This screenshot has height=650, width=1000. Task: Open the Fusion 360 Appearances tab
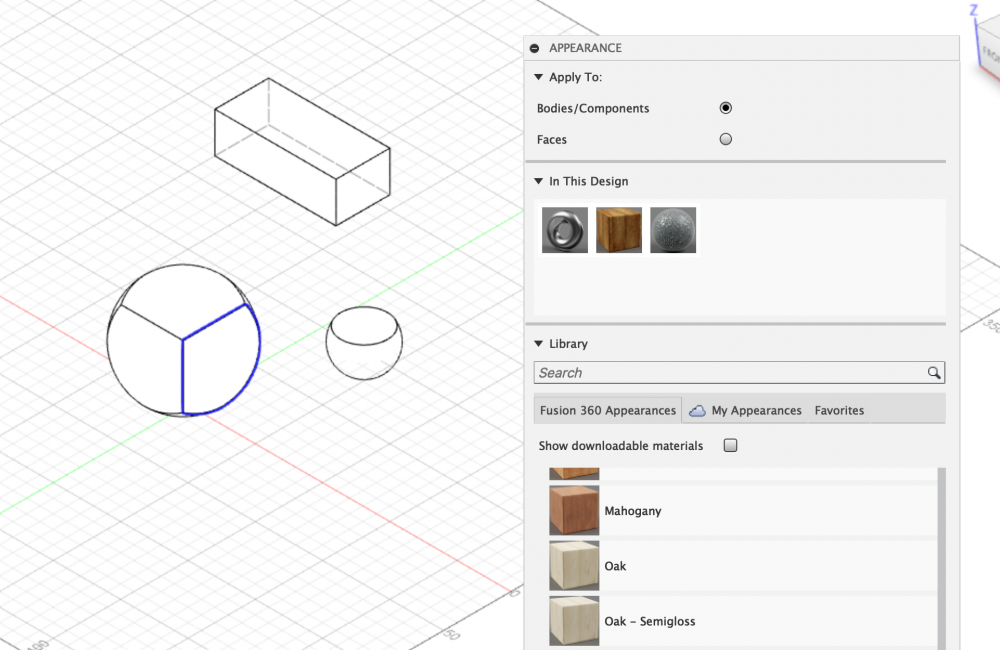pyautogui.click(x=608, y=410)
